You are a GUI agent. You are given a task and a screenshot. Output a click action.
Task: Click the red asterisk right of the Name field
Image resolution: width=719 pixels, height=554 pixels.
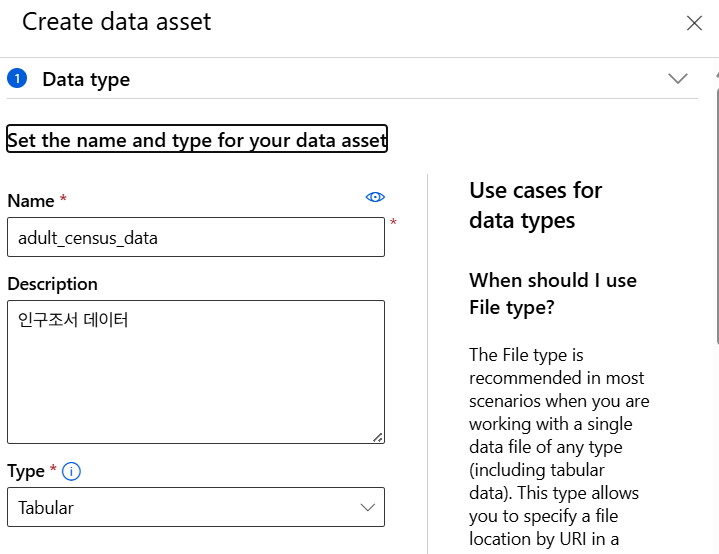click(393, 223)
